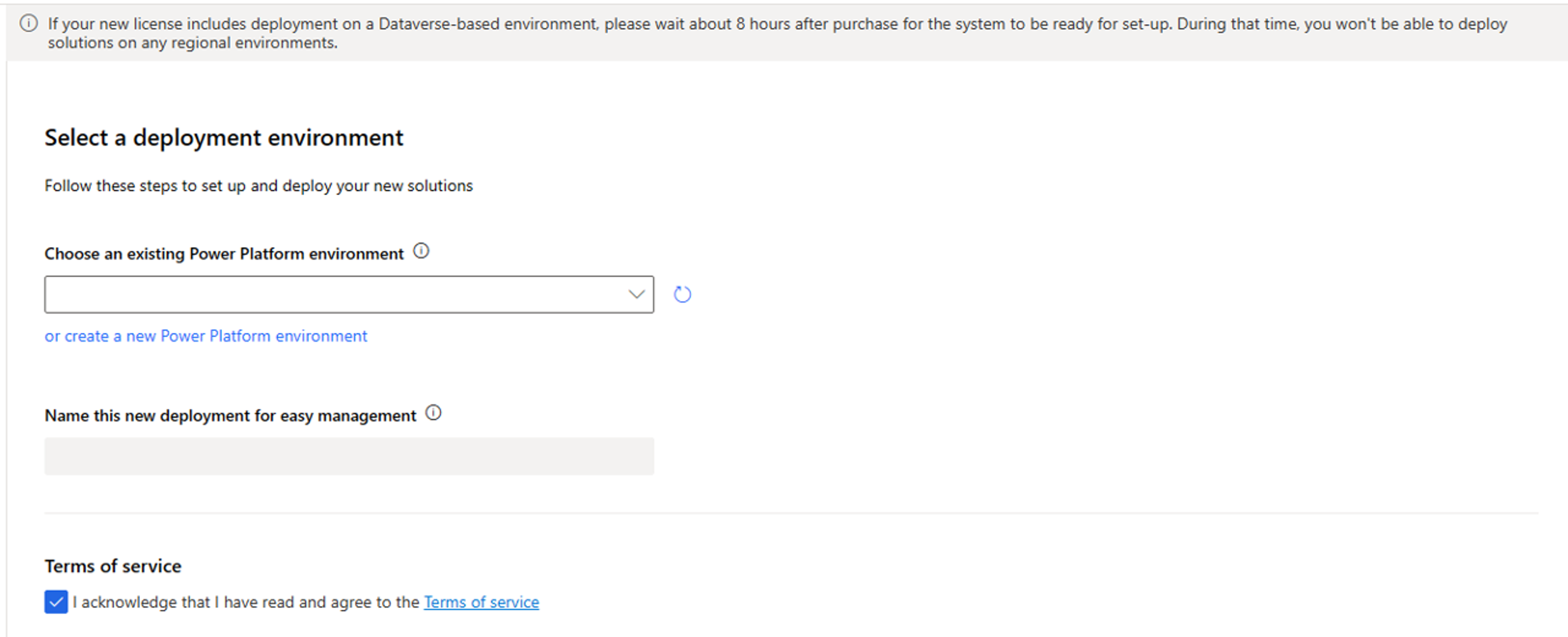1568x637 pixels.
Task: Open 'or create a new Power Platform environment' link
Action: pos(206,336)
